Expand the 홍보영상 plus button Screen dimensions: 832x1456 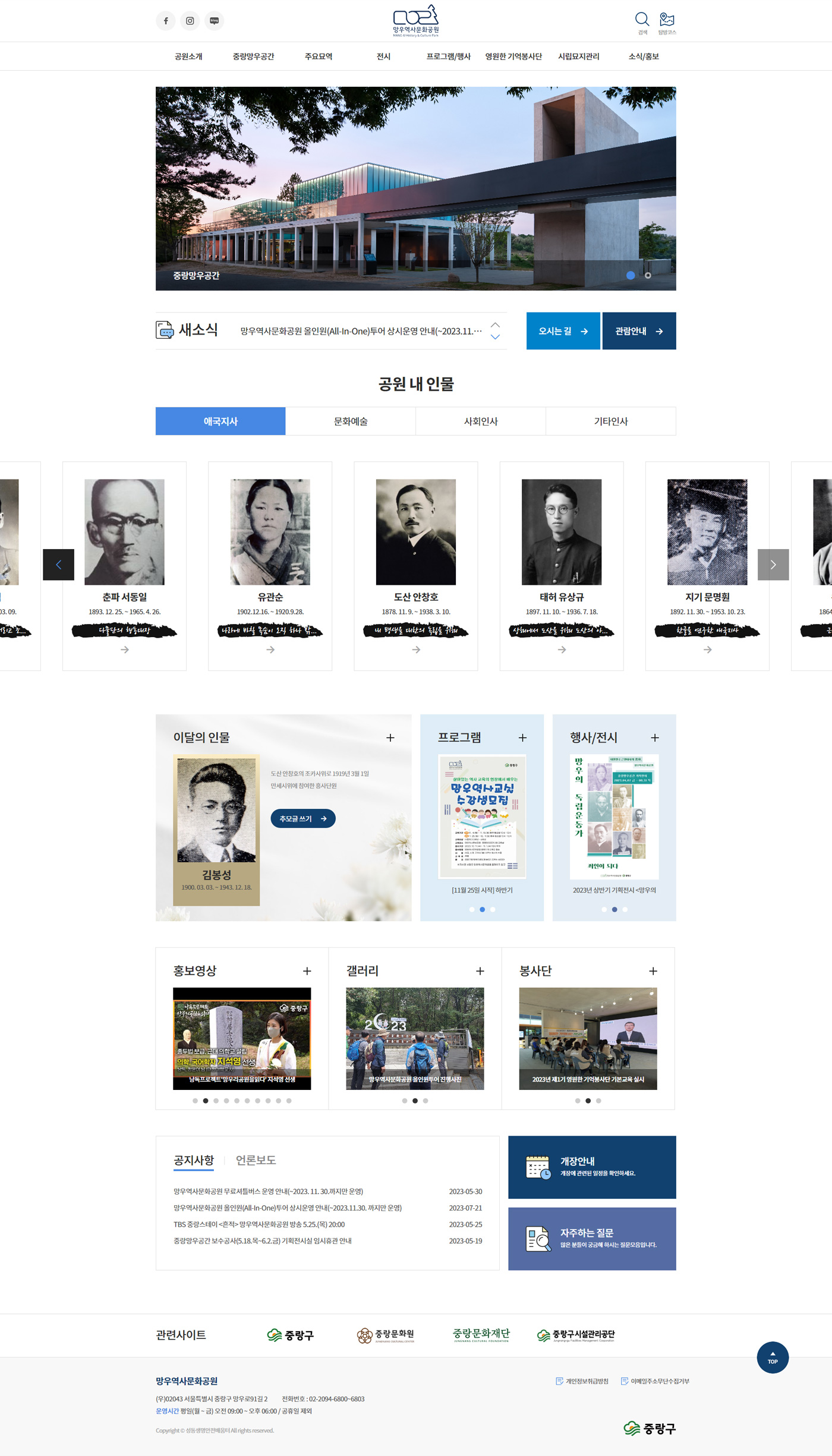point(307,970)
